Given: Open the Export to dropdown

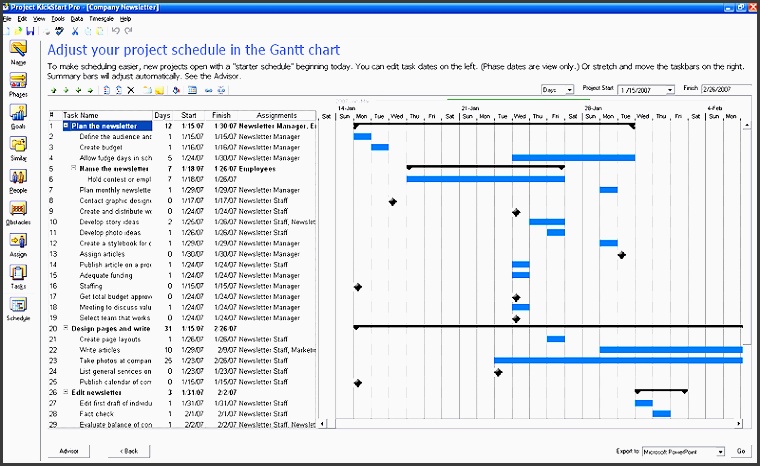Looking at the screenshot, I should tap(721, 451).
